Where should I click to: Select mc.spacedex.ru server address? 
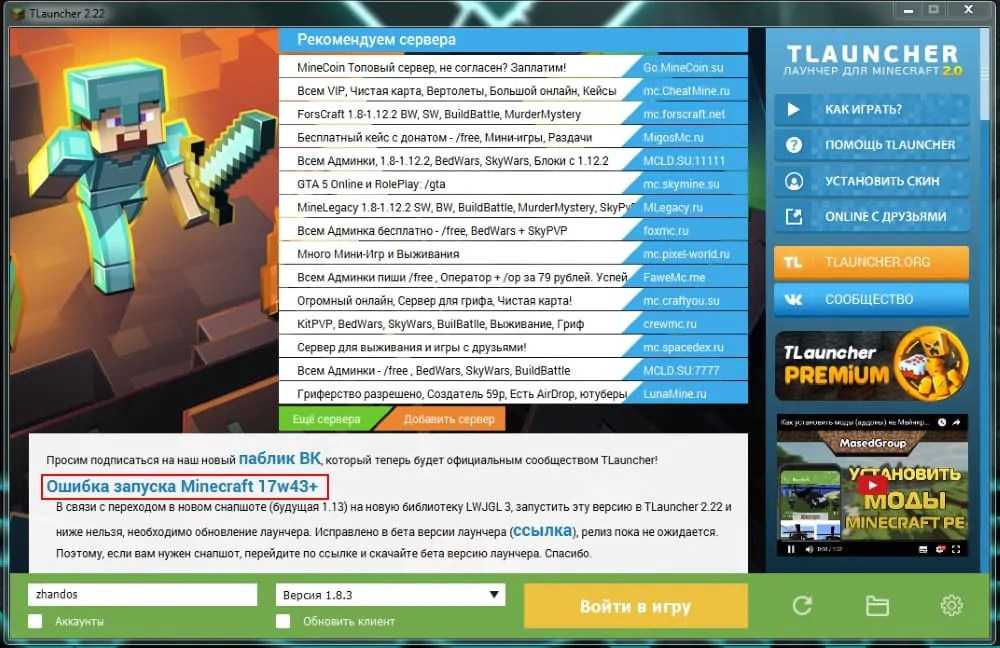(683, 348)
